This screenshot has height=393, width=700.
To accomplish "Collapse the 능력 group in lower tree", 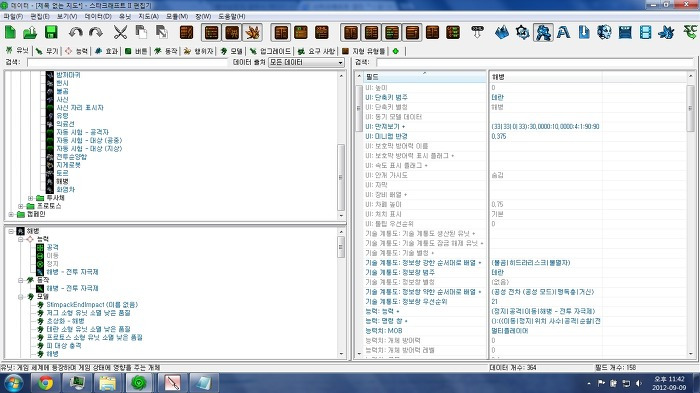I will [x=21, y=239].
